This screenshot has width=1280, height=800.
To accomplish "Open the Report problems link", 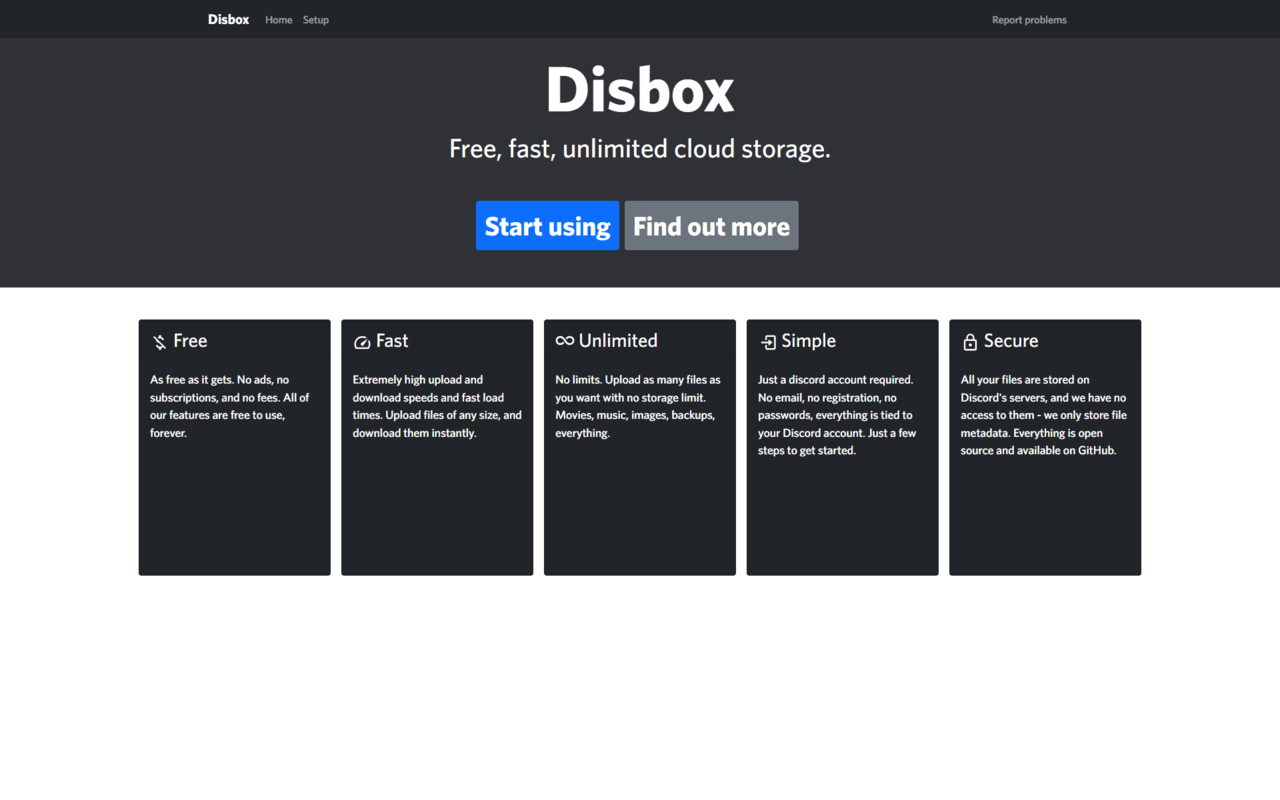I will pyautogui.click(x=1029, y=19).
